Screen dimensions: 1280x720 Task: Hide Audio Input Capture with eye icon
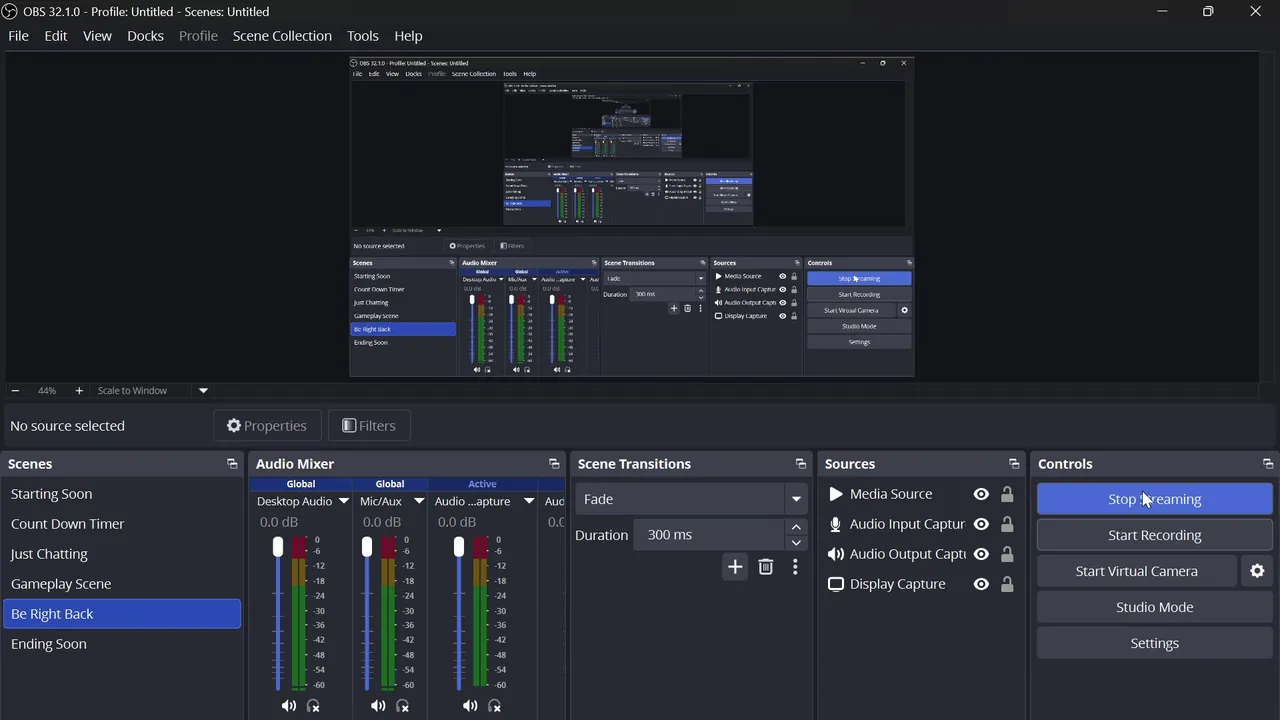[981, 524]
